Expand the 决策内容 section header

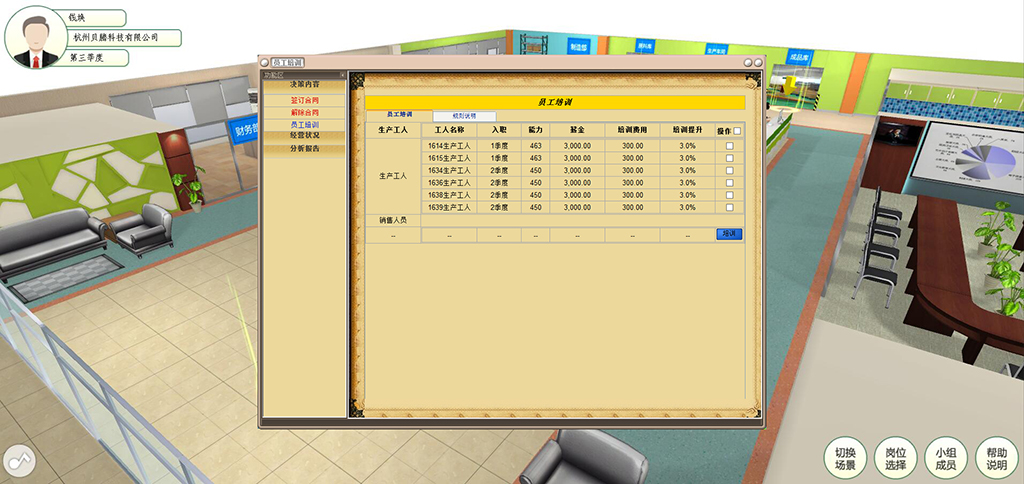pyautogui.click(x=304, y=86)
